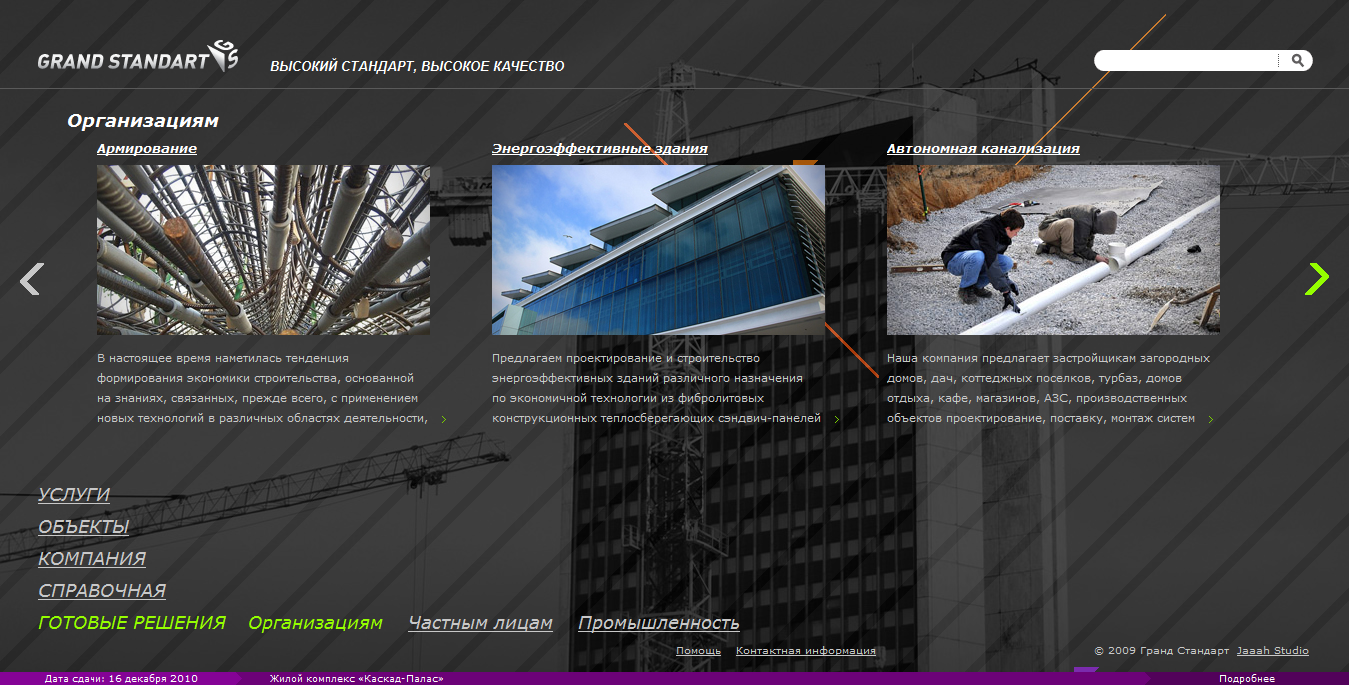
Task: Expand the Энергоэффективные здания text arrow
Action: pyautogui.click(x=837, y=420)
